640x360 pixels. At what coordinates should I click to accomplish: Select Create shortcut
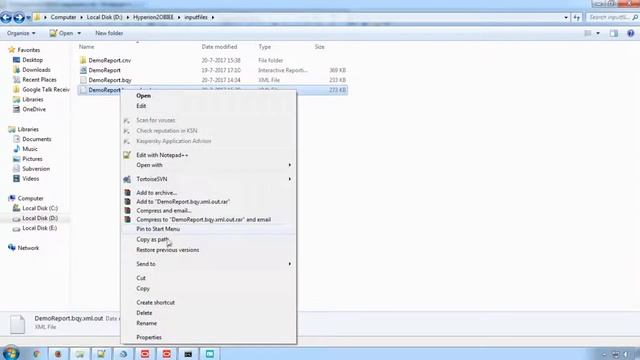point(156,302)
